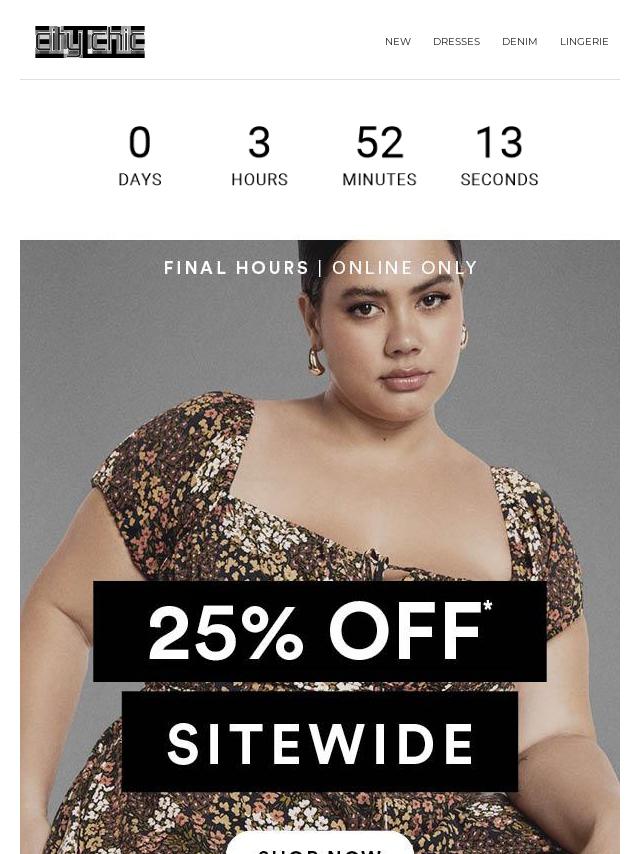Go to the DRESSES category
The height and width of the screenshot is (854, 640).
point(456,41)
